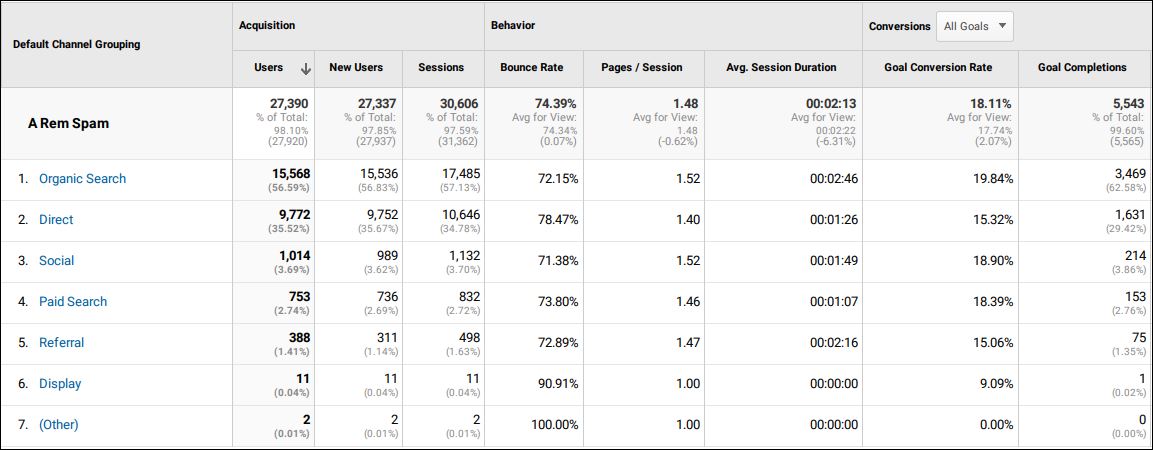Screen dimensions: 1153x450
Task: Click Organic Search bounce rate 72.15%
Action: click(557, 179)
